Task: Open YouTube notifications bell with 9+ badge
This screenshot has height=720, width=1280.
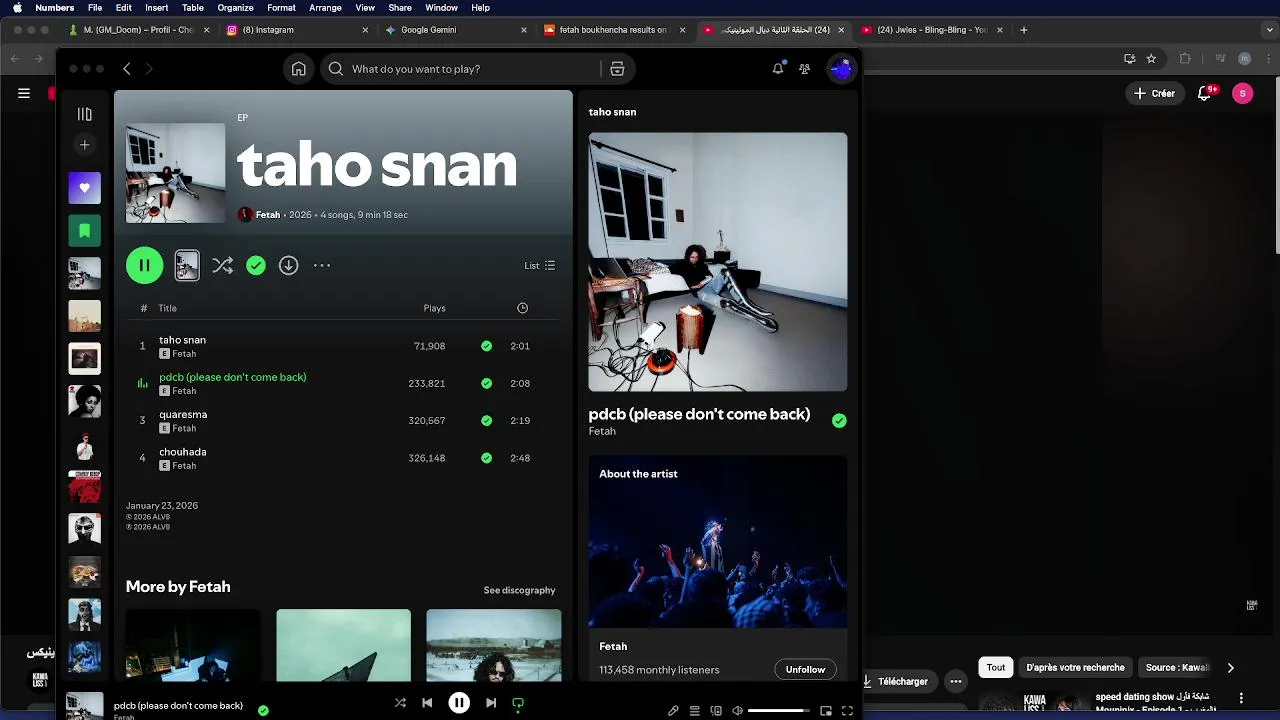Action: coord(1205,93)
